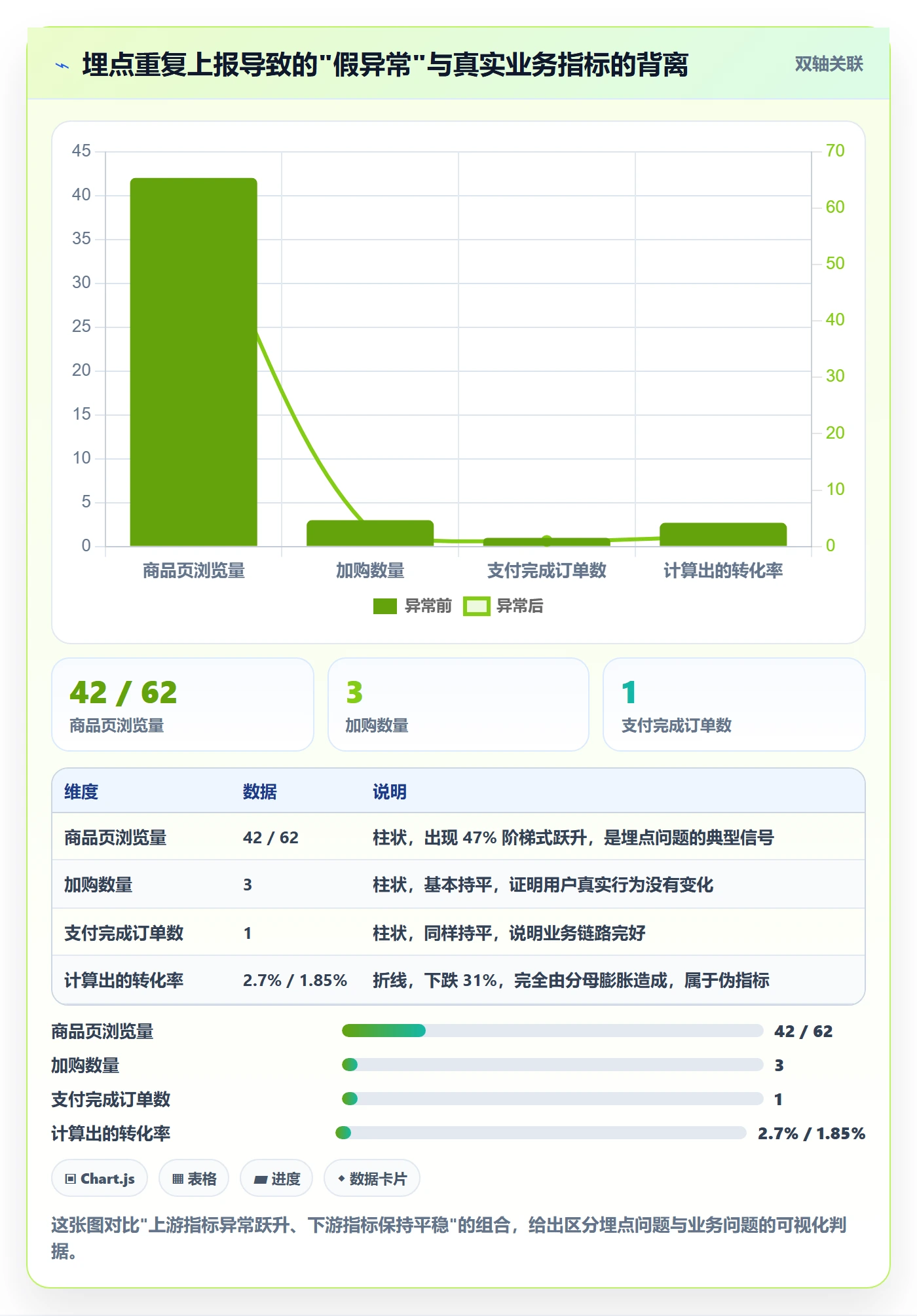Click the 维度 column header
917x1316 pixels.
(x=81, y=792)
